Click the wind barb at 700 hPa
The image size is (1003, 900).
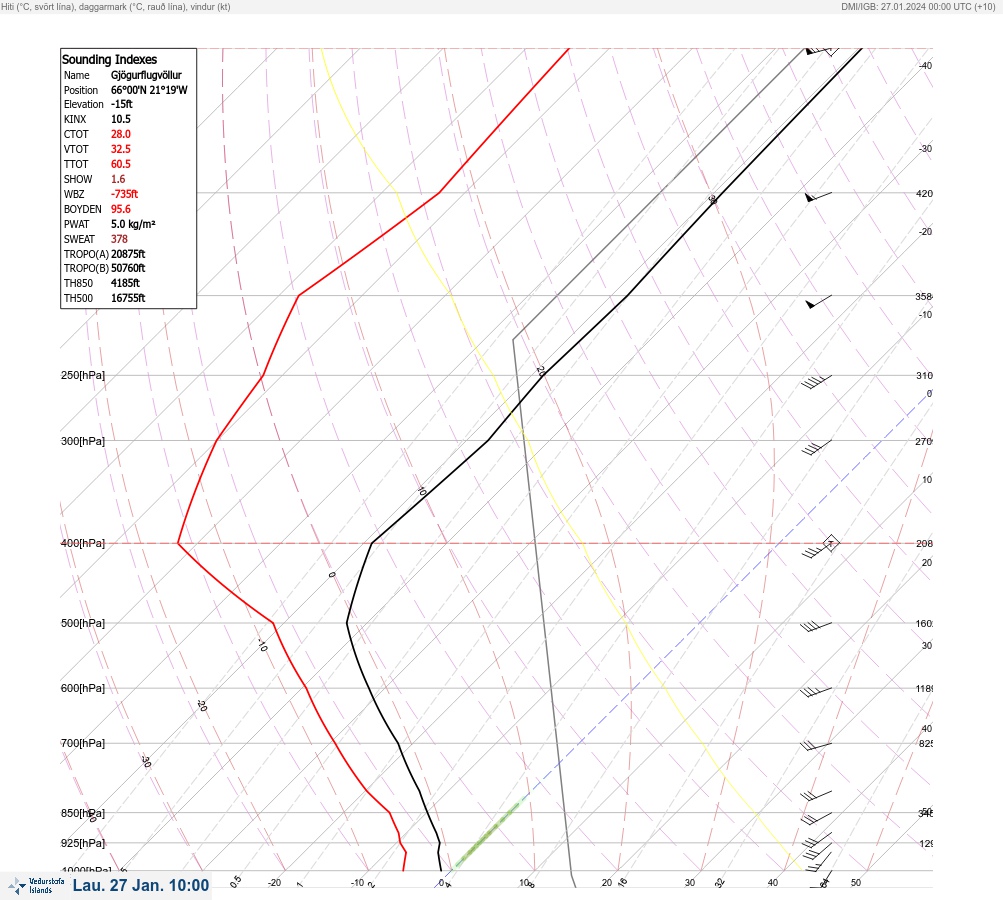click(816, 746)
